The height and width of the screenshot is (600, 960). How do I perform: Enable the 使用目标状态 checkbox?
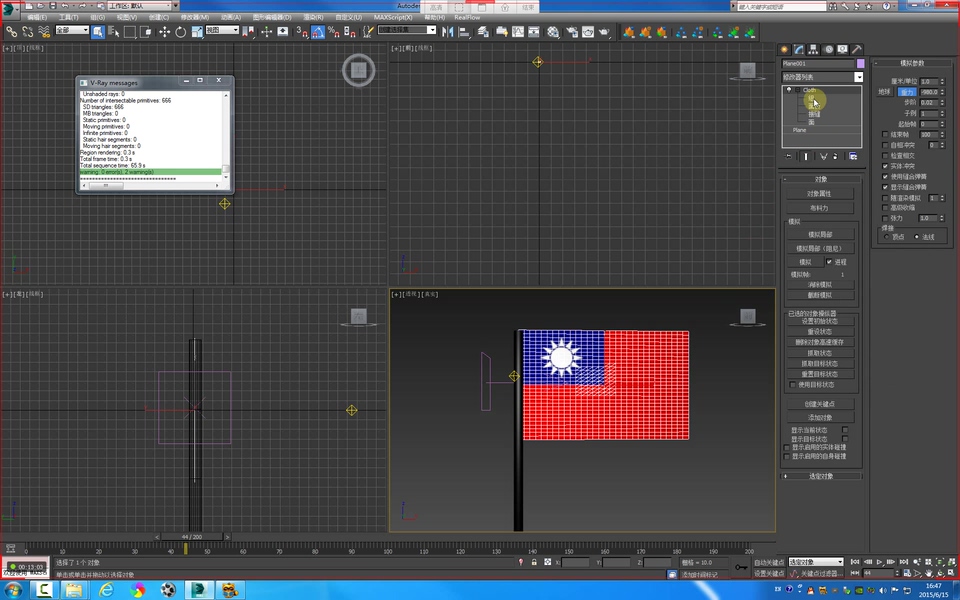click(793, 384)
